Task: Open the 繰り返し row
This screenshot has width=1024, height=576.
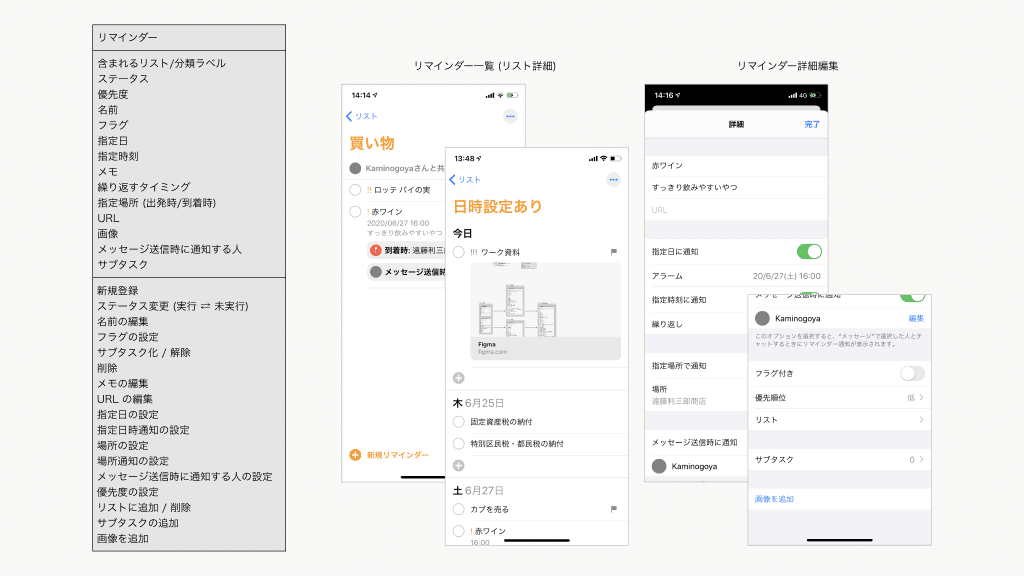Action: click(696, 324)
